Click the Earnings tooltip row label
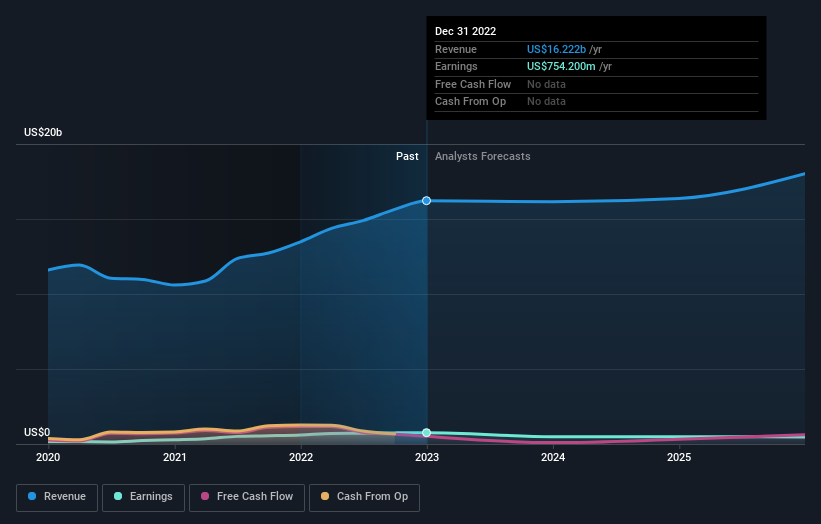Screen dimensions: 821x524 (456, 66)
